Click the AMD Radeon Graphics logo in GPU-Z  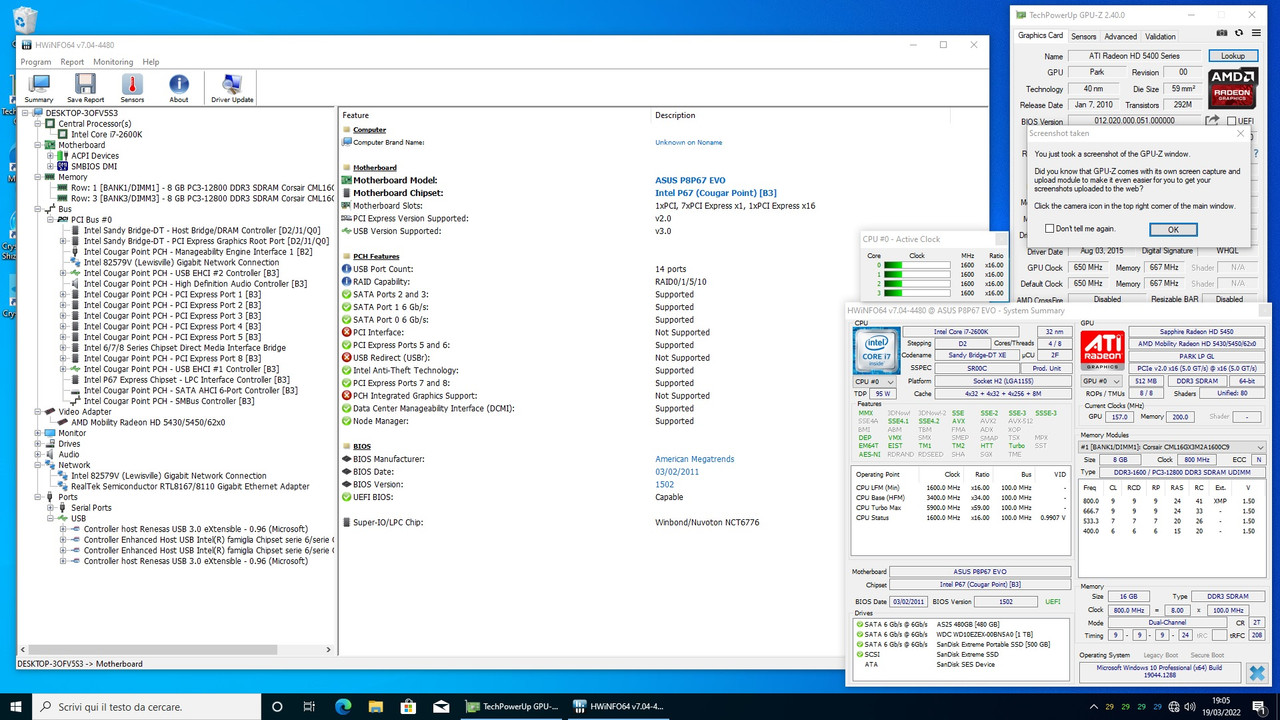[1232, 88]
